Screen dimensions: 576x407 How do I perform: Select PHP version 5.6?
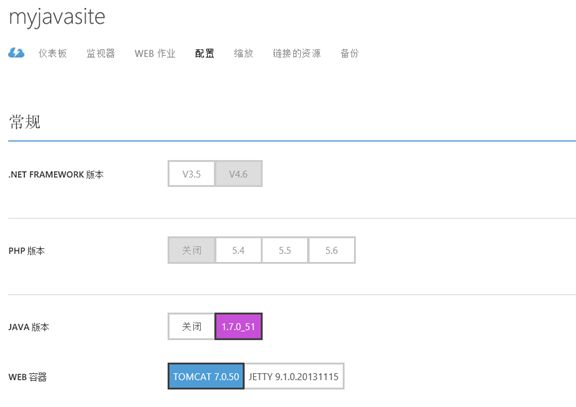click(332, 250)
